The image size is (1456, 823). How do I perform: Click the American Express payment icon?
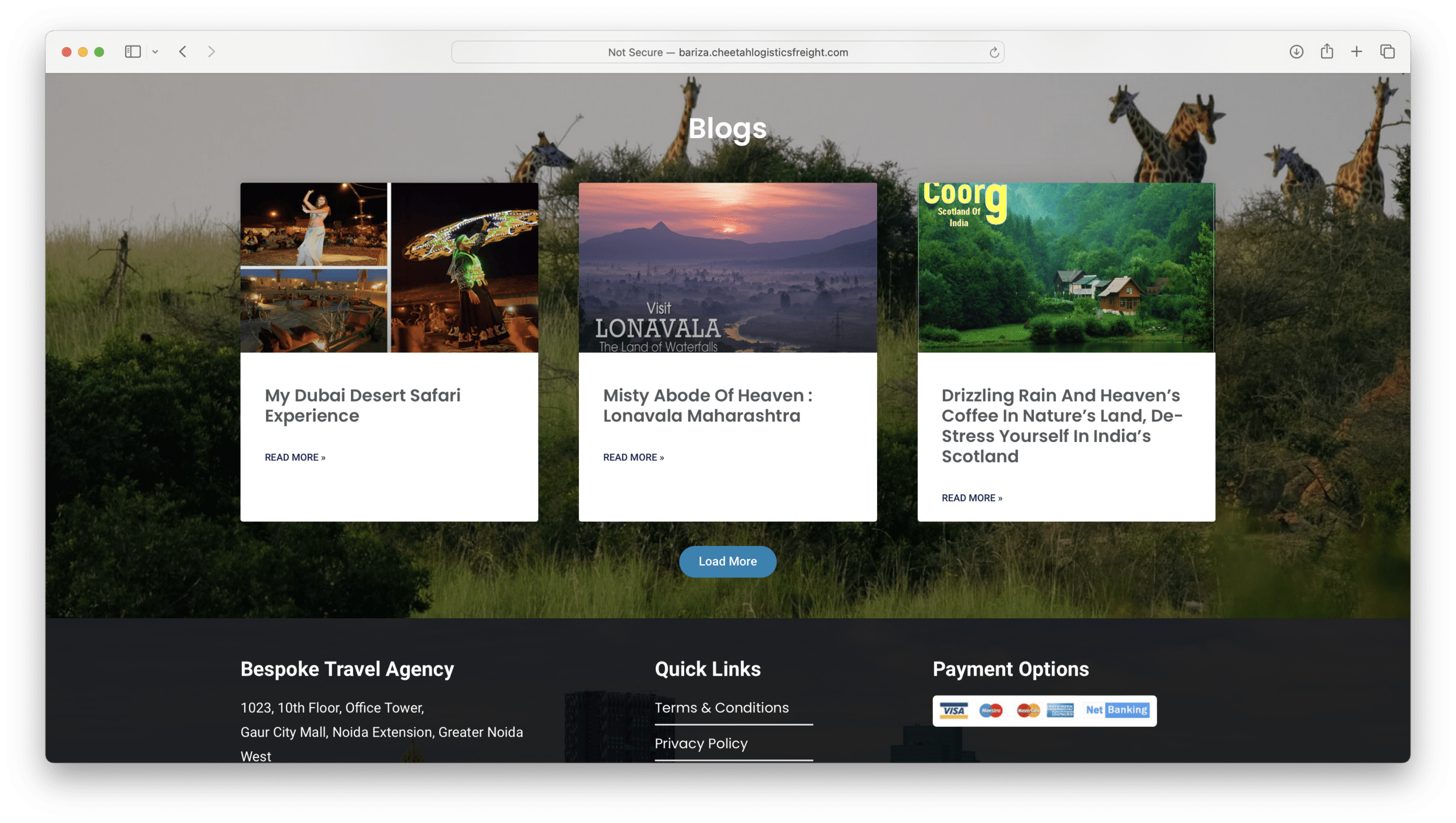pos(1058,710)
